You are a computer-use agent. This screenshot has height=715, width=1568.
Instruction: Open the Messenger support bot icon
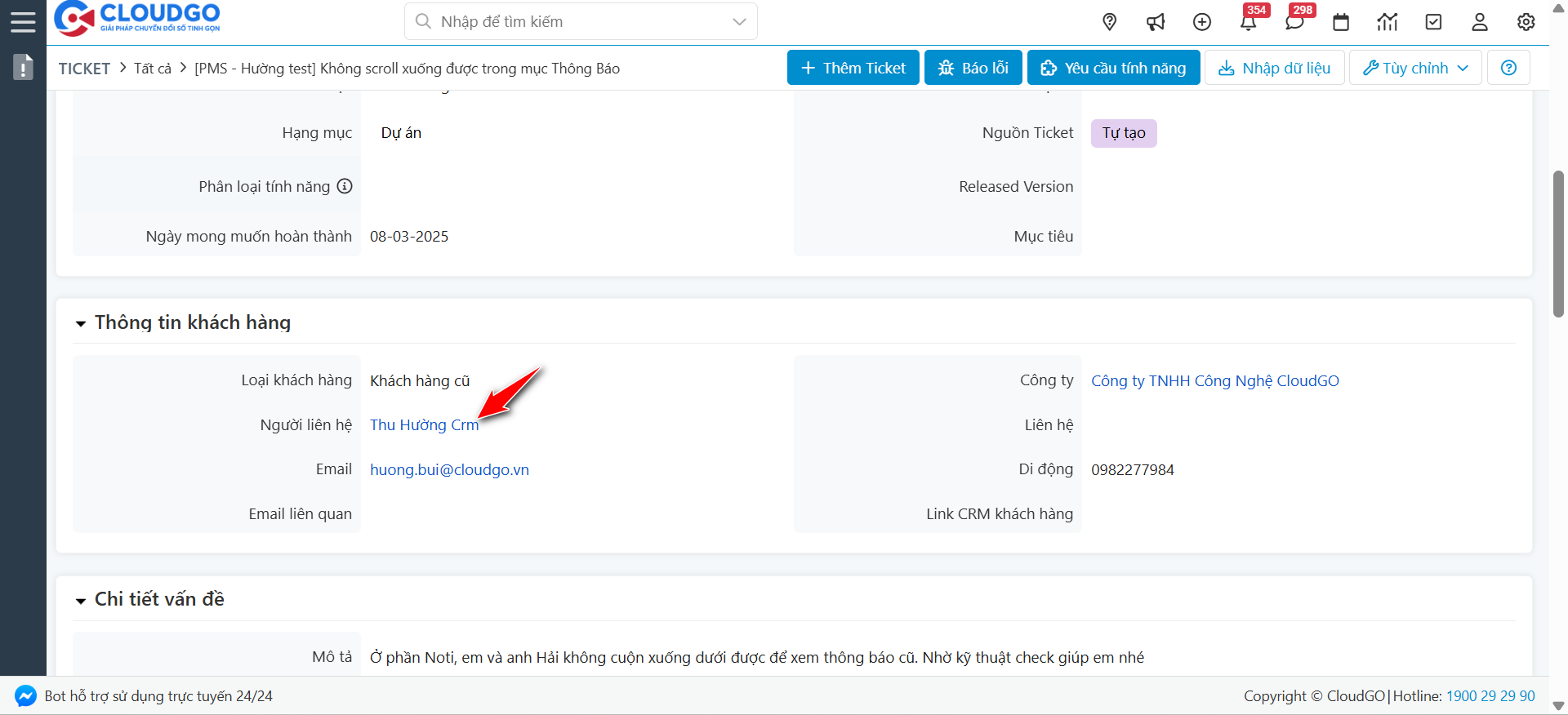25,696
